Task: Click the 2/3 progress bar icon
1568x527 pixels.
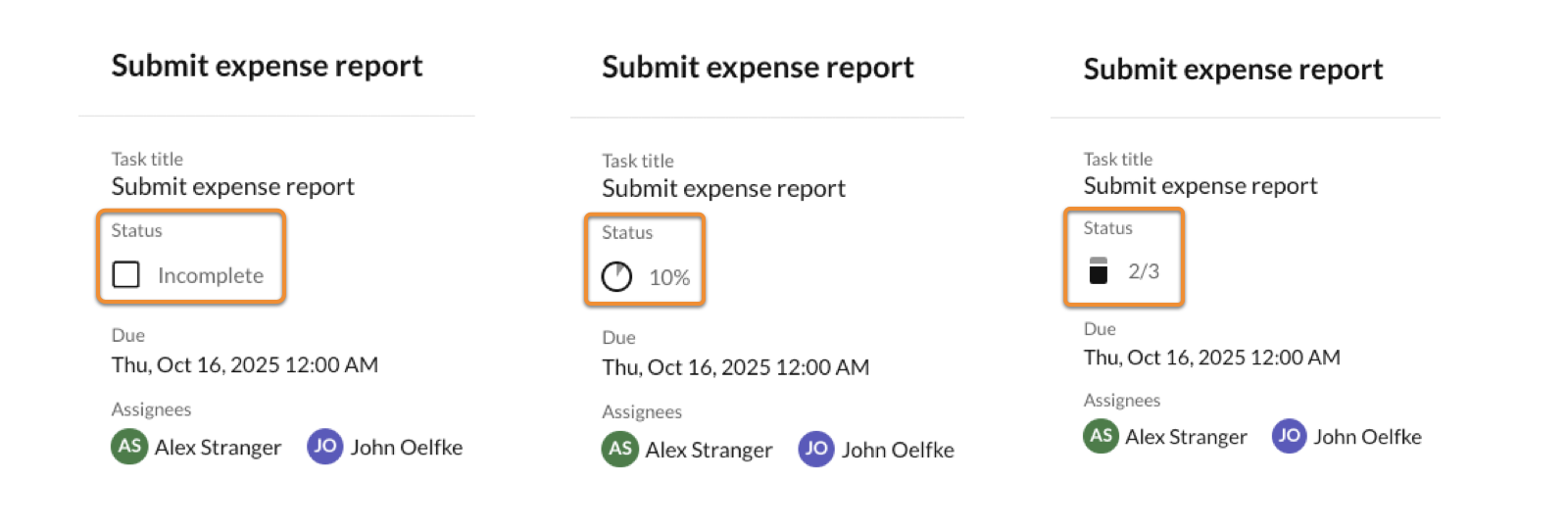Action: pyautogui.click(x=1099, y=270)
